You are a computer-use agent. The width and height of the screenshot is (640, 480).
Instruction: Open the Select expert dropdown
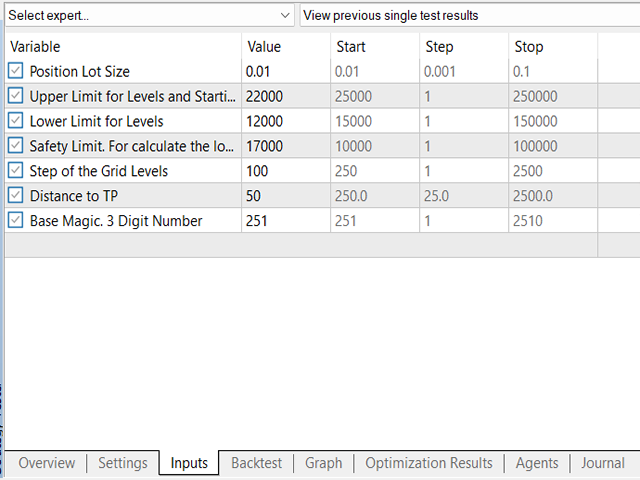pyautogui.click(x=149, y=16)
